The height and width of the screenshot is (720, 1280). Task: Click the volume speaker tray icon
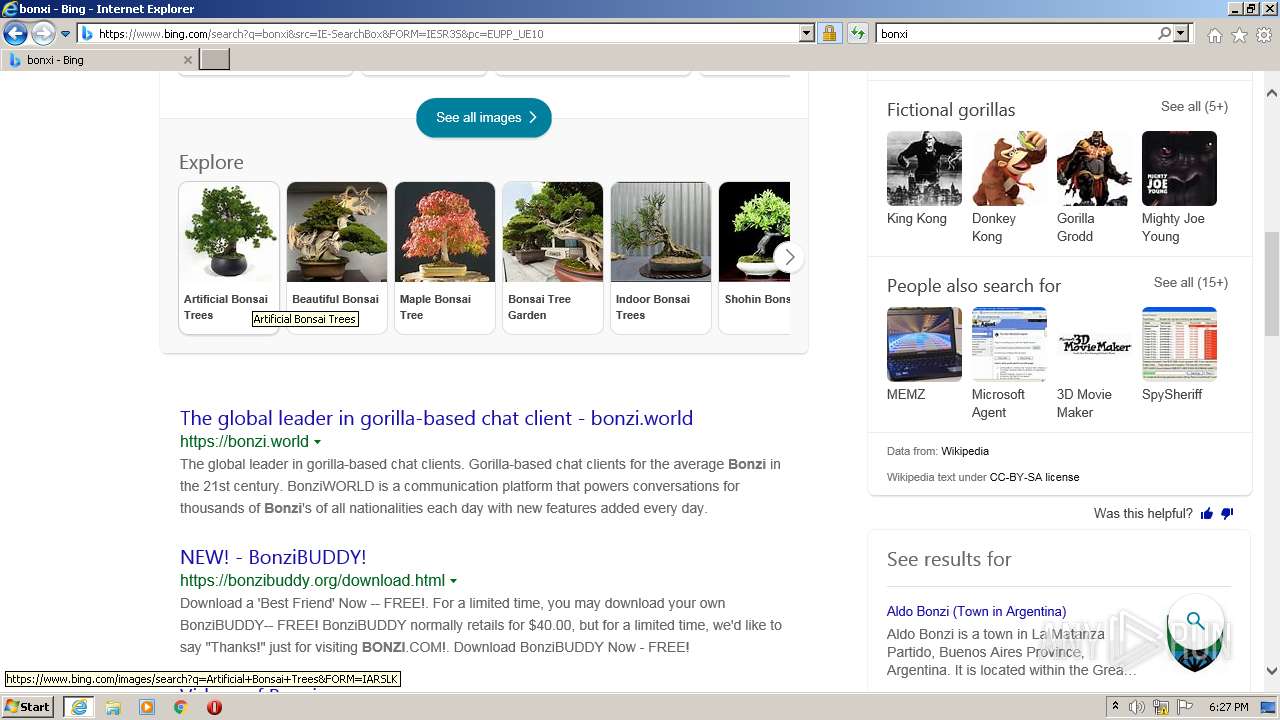1137,707
